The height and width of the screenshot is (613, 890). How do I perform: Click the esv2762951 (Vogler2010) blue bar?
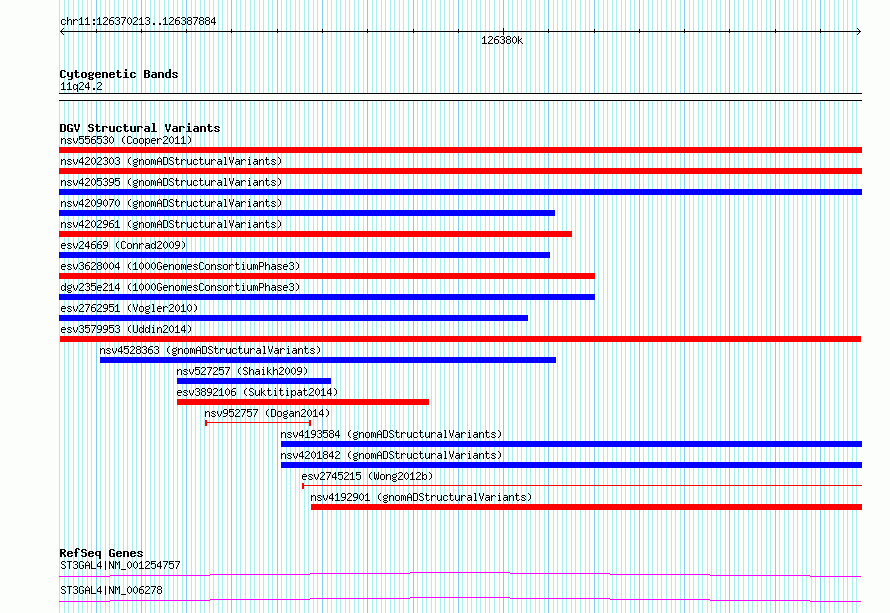click(293, 318)
